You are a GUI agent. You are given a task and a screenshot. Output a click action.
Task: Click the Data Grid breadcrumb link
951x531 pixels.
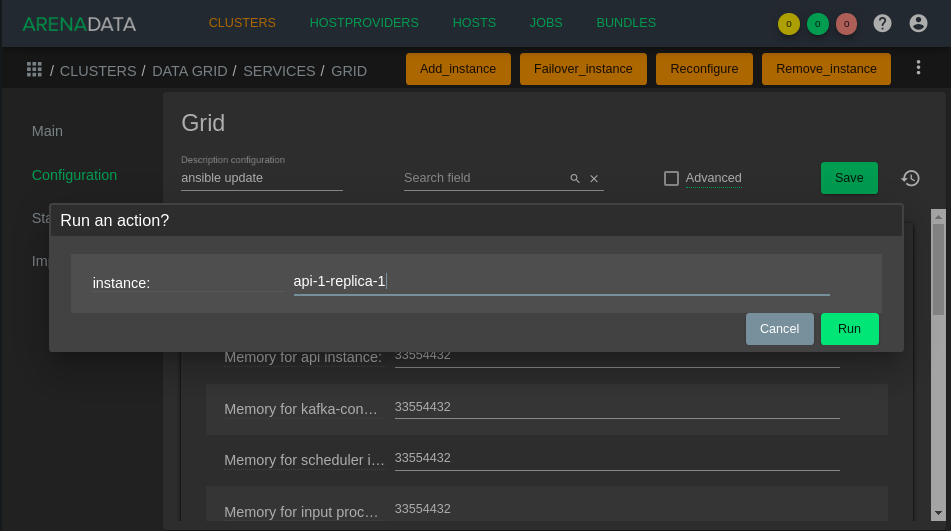click(x=189, y=71)
